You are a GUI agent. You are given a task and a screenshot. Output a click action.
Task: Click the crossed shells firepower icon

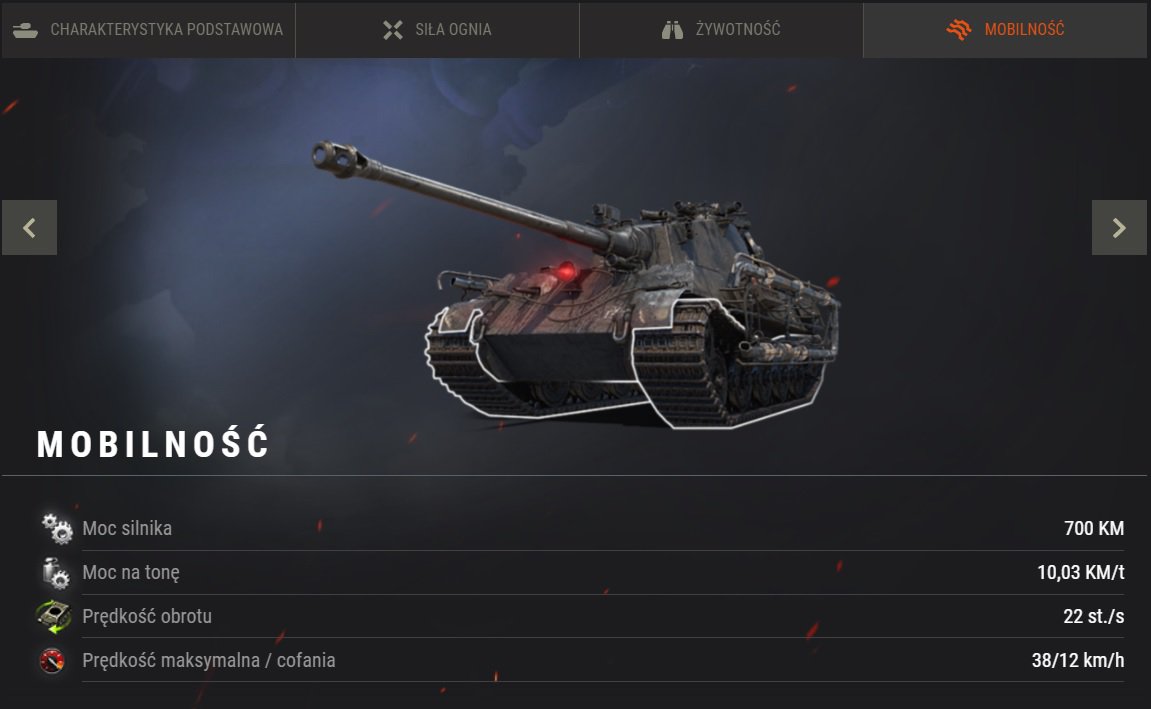393,29
